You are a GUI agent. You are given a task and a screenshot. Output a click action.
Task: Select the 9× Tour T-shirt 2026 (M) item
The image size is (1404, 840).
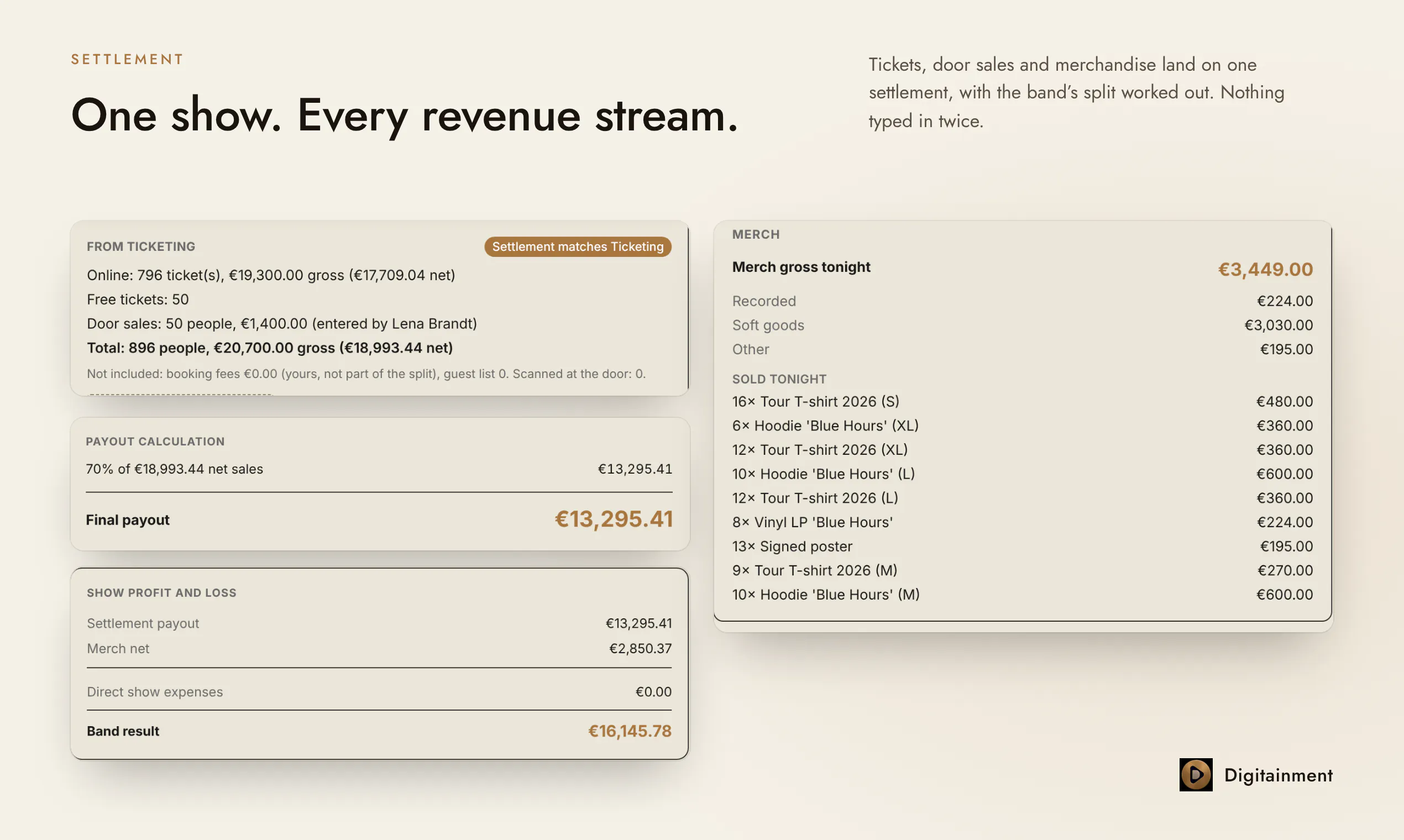1023,570
